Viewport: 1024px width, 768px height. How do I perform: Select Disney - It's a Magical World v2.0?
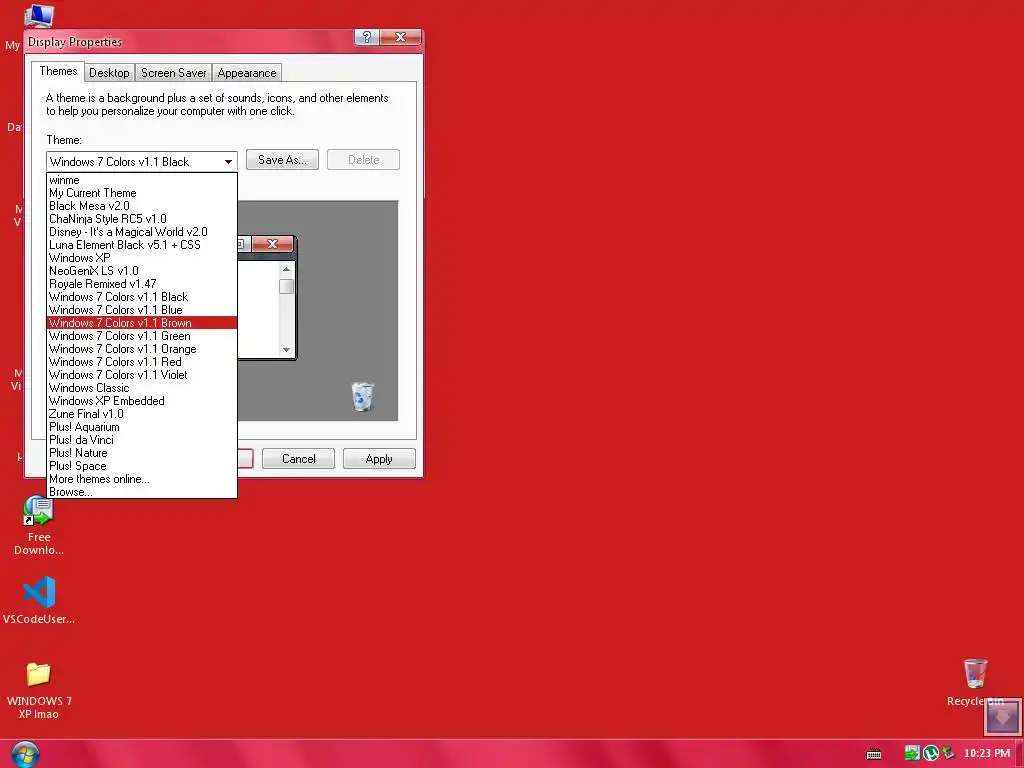142,232
